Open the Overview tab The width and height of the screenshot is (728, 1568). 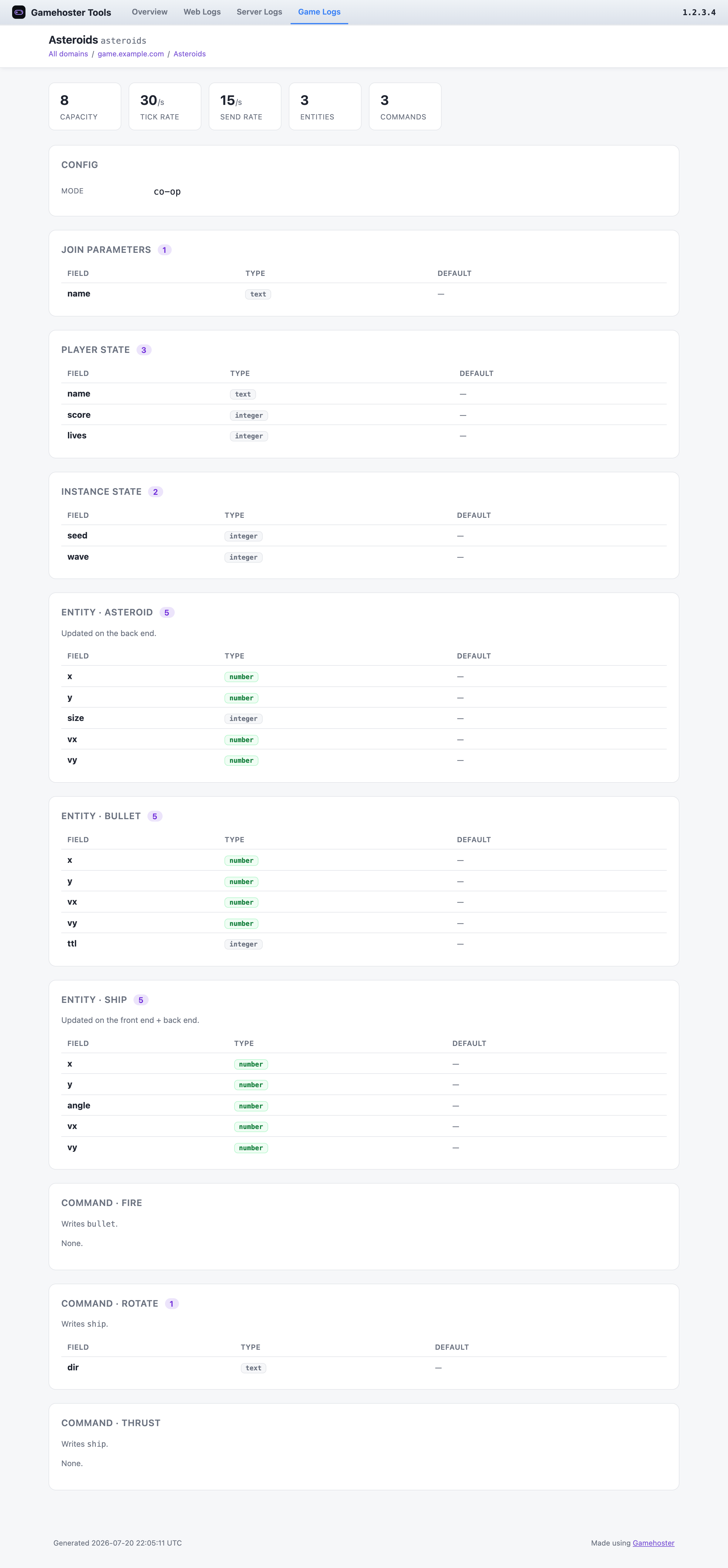[x=149, y=12]
